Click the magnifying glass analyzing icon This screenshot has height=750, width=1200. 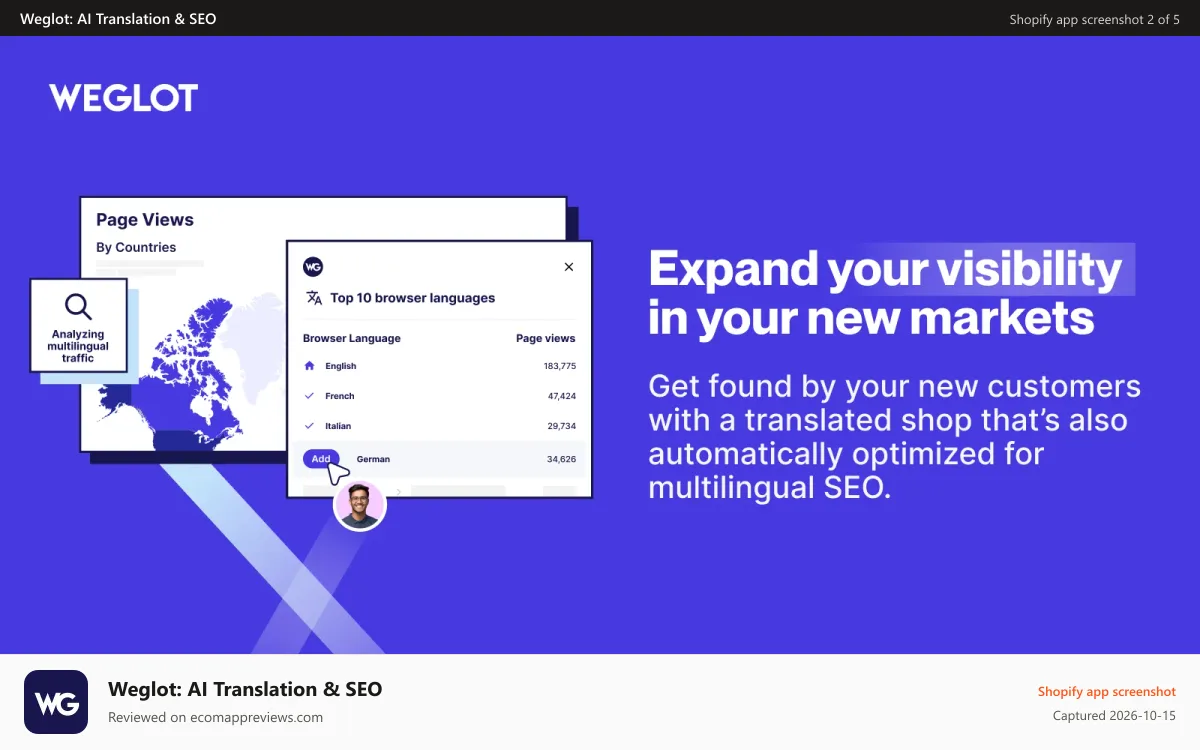(78, 306)
